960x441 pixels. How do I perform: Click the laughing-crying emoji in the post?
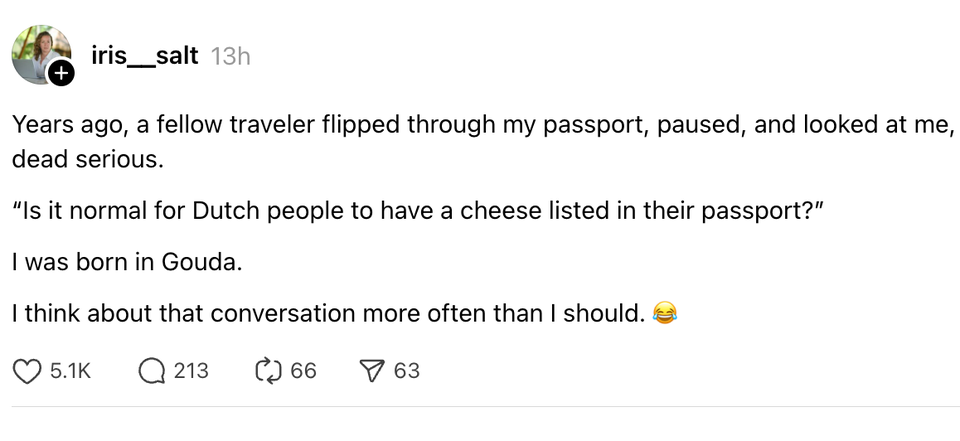point(665,314)
